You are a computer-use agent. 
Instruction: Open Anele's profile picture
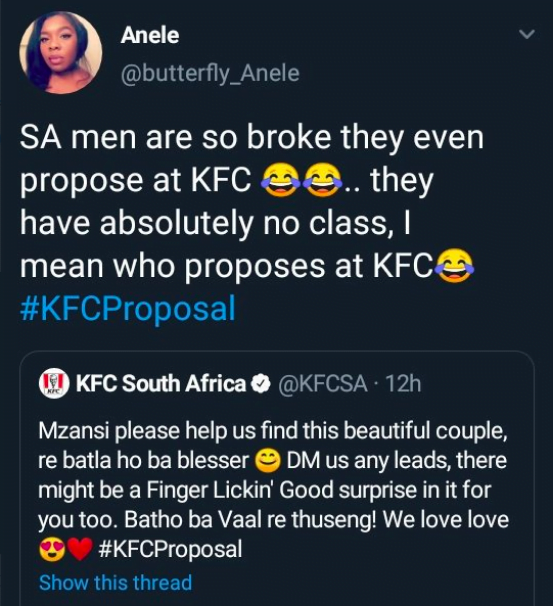pyautogui.click(x=61, y=53)
